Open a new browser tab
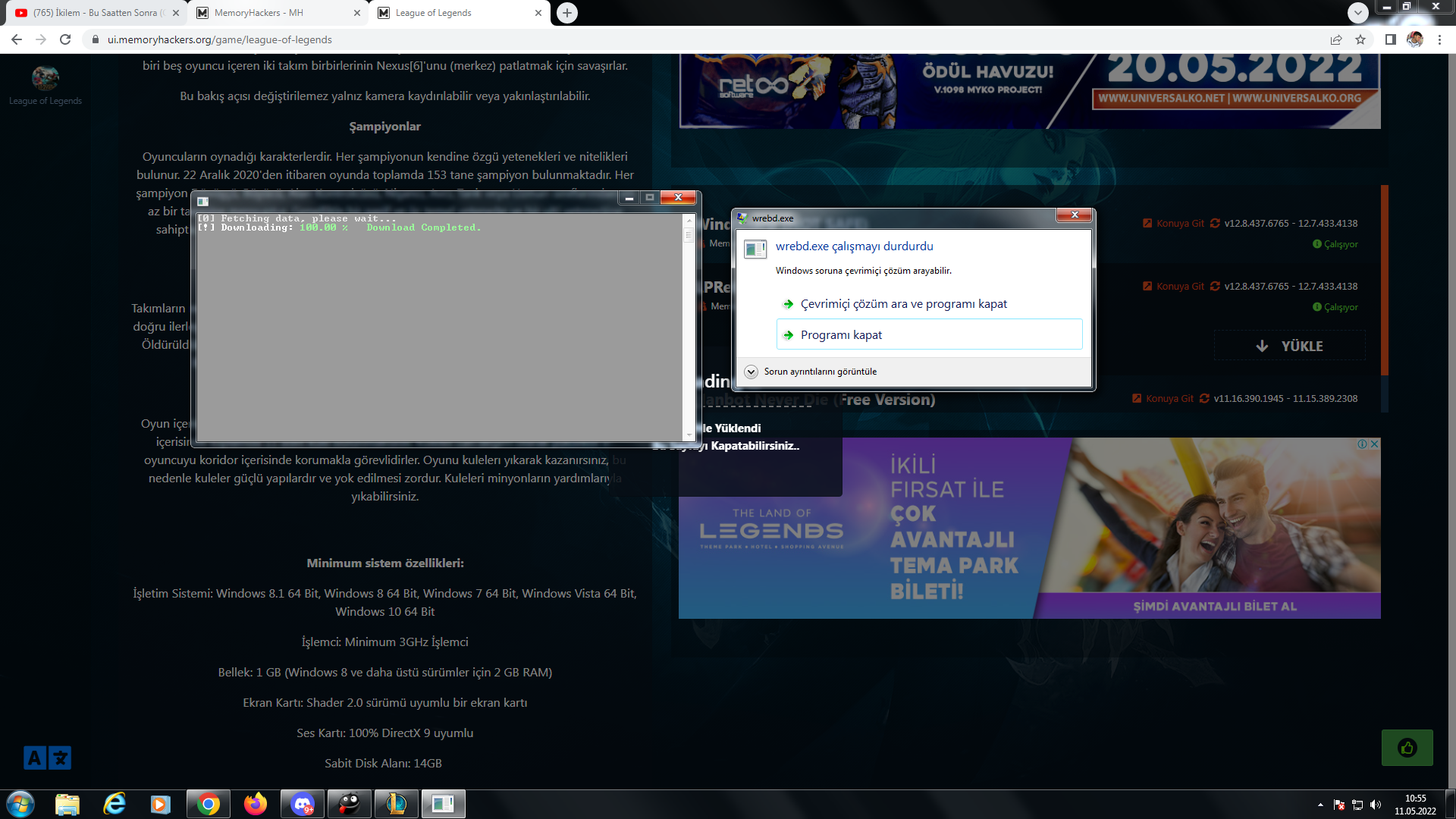The image size is (1456, 819). 567,13
